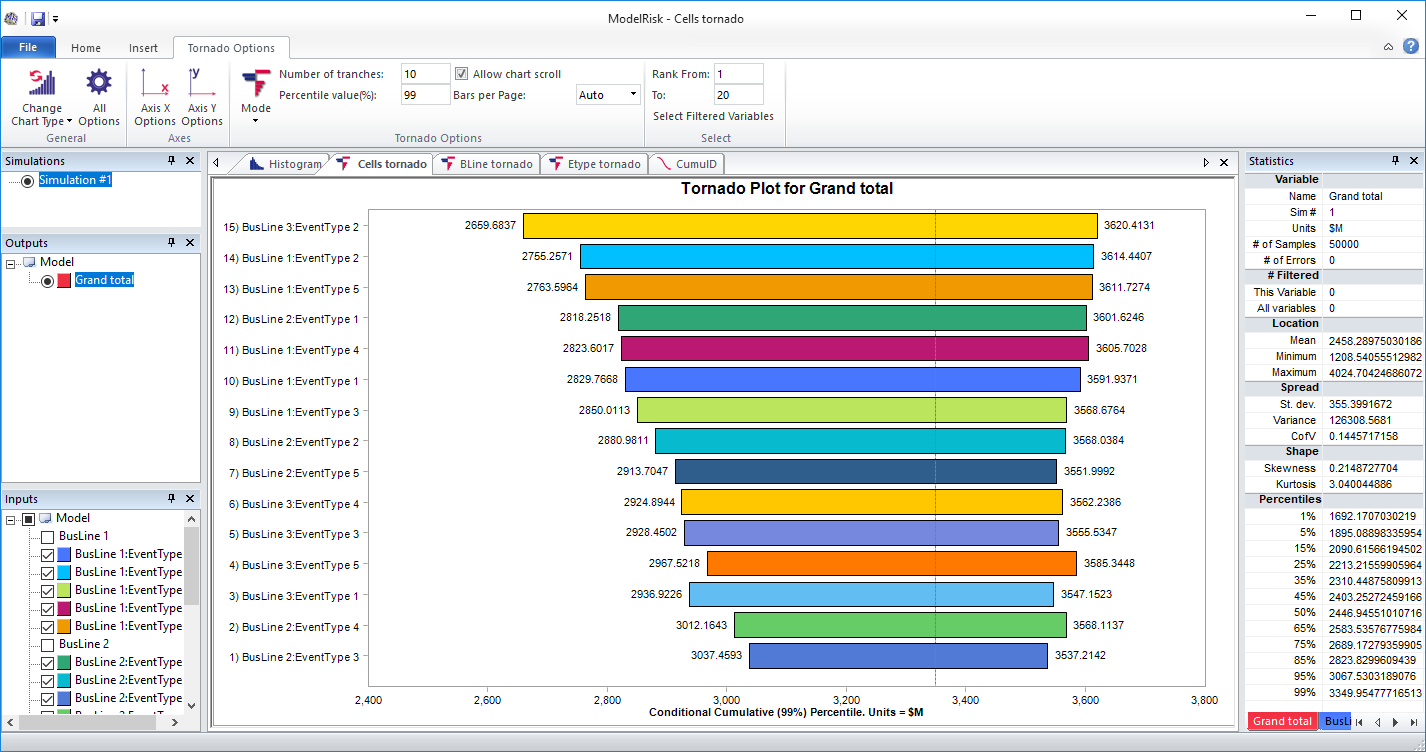The width and height of the screenshot is (1426, 752).
Task: Collapse the Model tree in Inputs panel
Action: [x=10, y=518]
